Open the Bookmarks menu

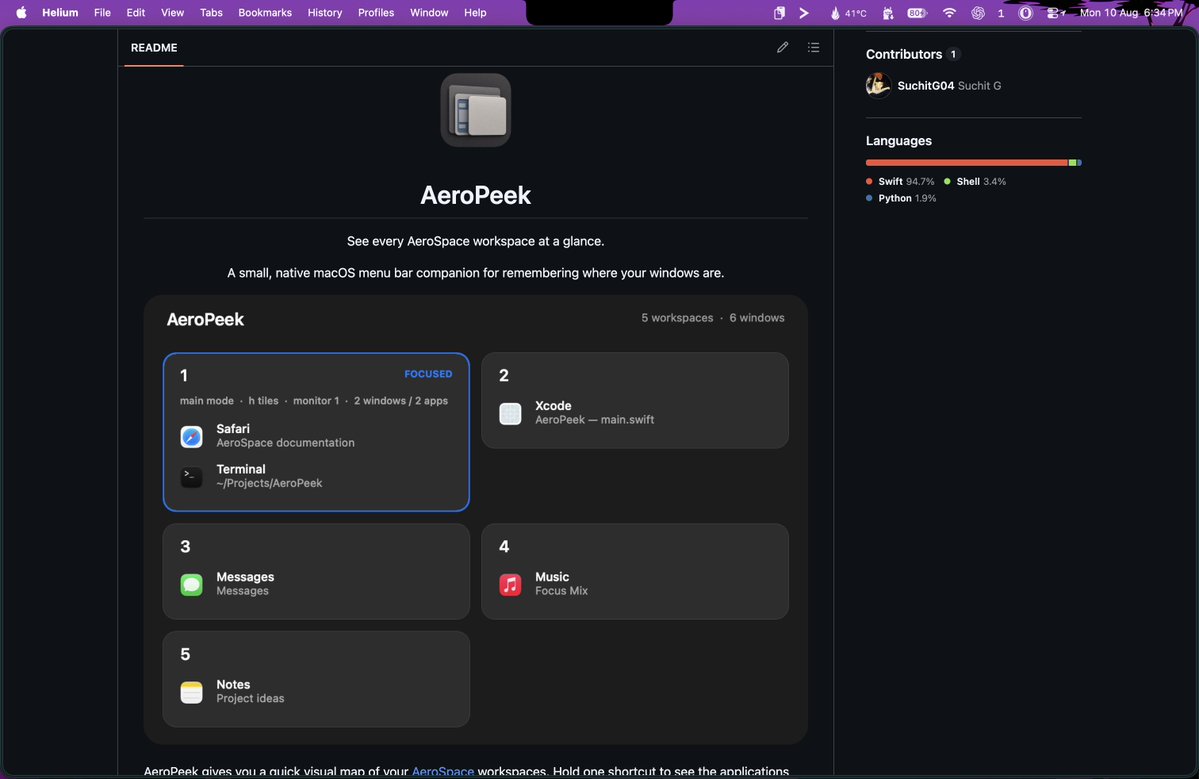click(x=265, y=13)
